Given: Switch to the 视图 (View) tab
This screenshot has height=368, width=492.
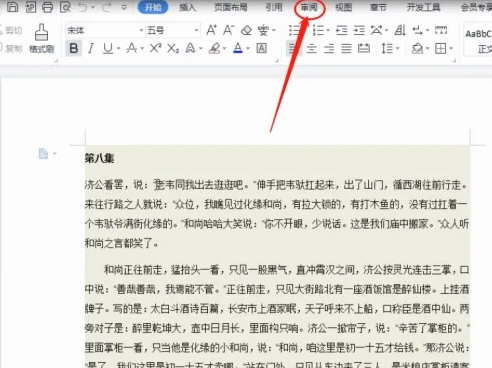Looking at the screenshot, I should tap(343, 7).
